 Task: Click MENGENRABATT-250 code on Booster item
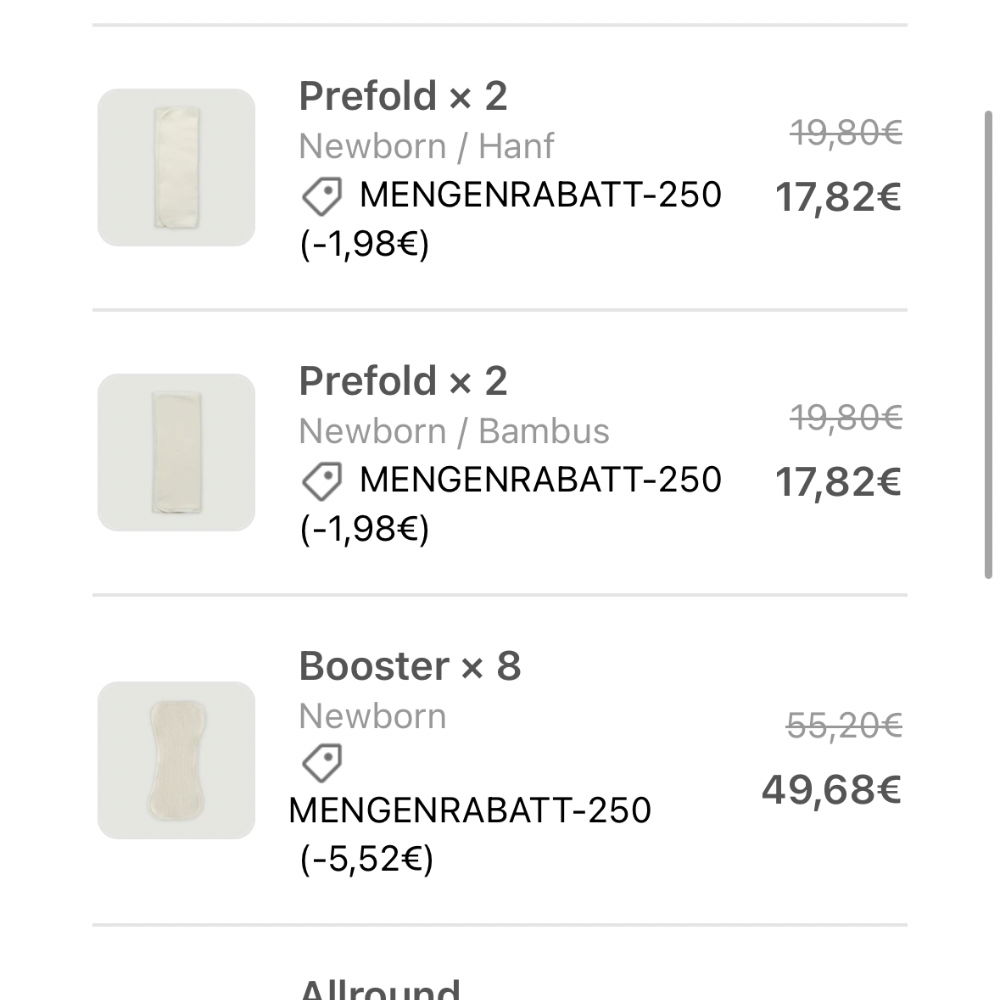[470, 810]
